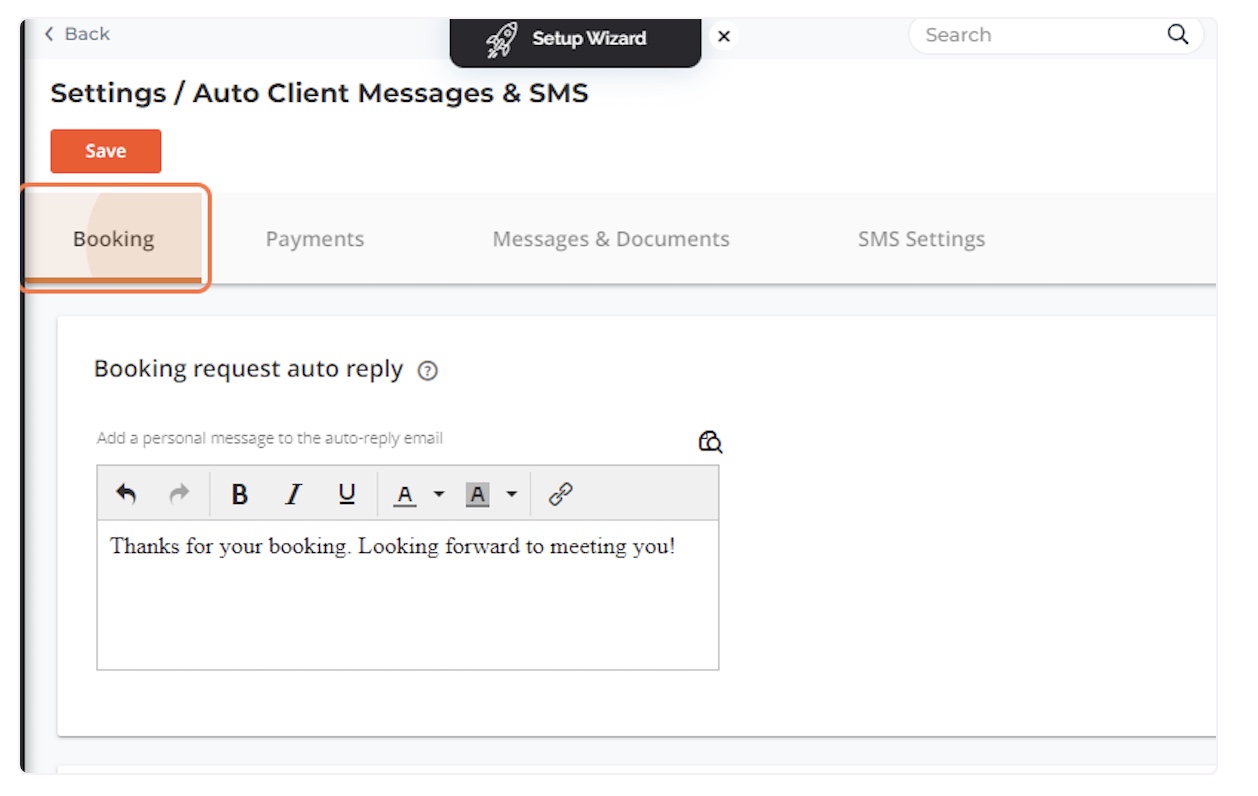
Task: Click the help icon beside Booking request auto reply
Action: point(428,371)
